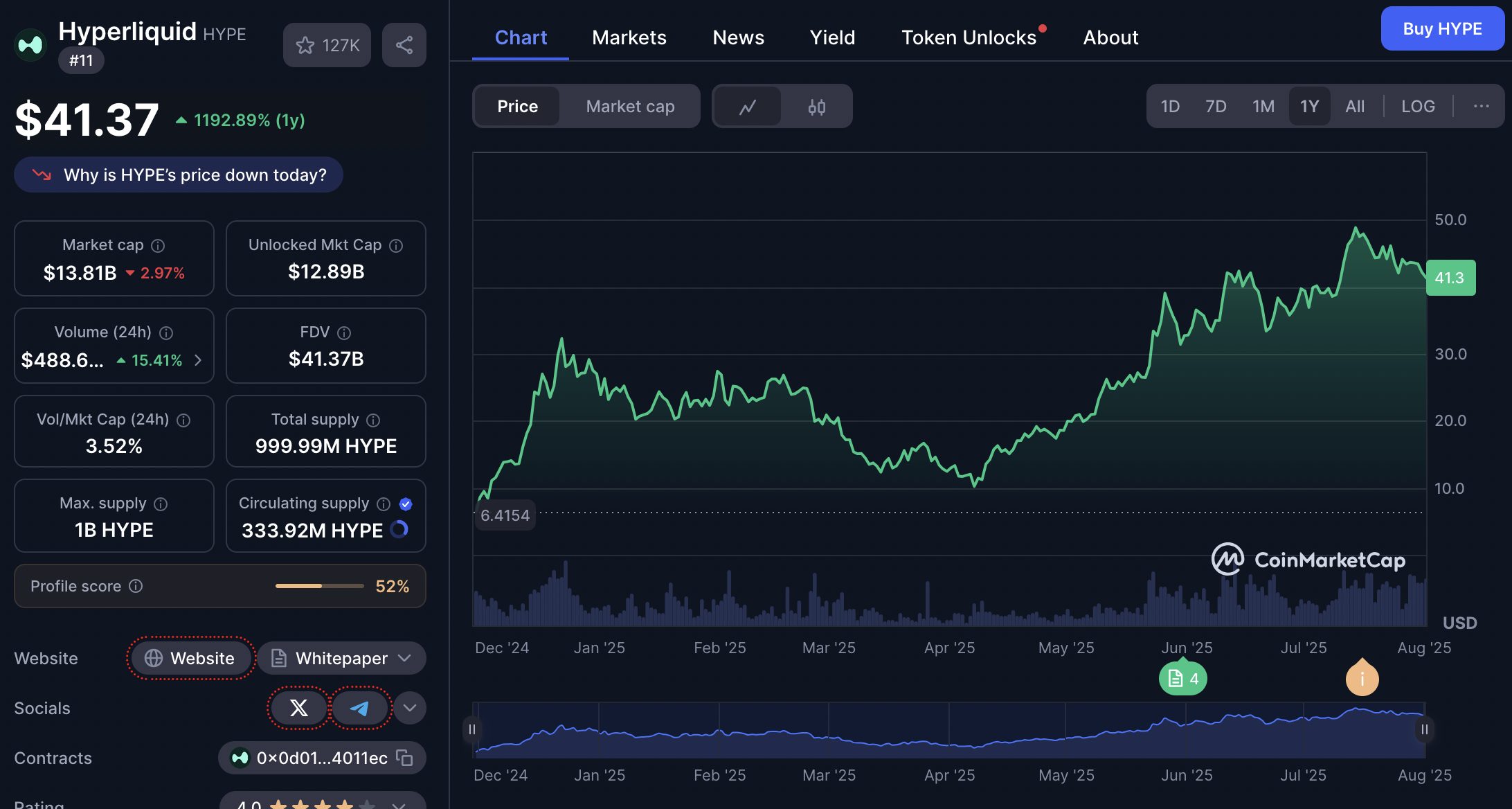Click the verified checkmark badge for circulating supply

click(406, 504)
